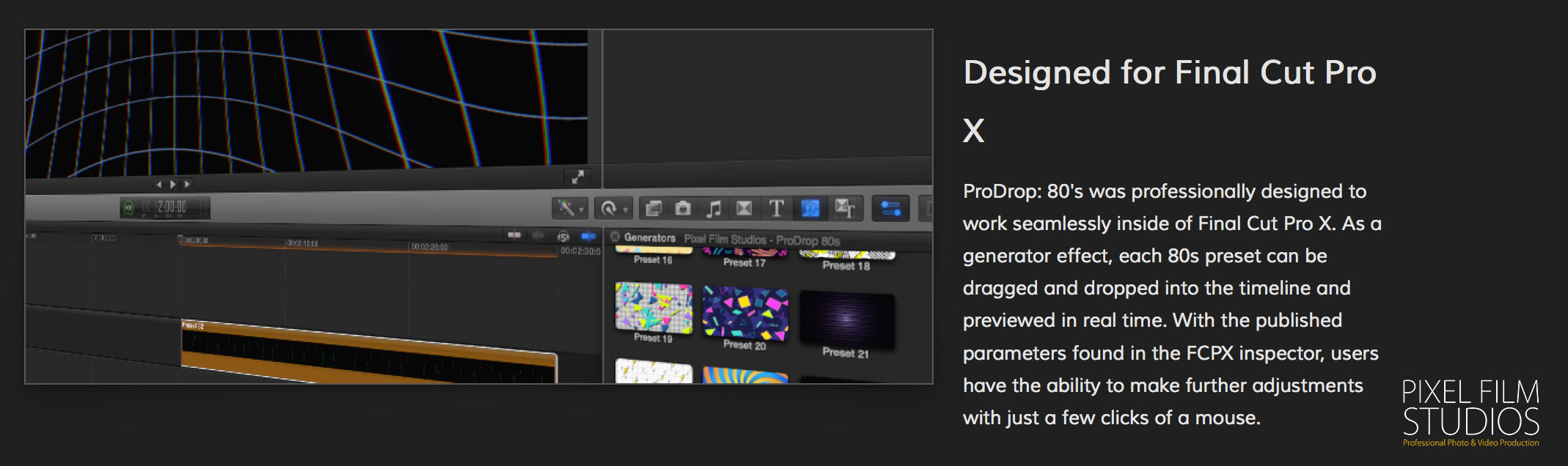Select the Generators heading label
Screen dimensions: 1568x466
[x=650, y=237]
